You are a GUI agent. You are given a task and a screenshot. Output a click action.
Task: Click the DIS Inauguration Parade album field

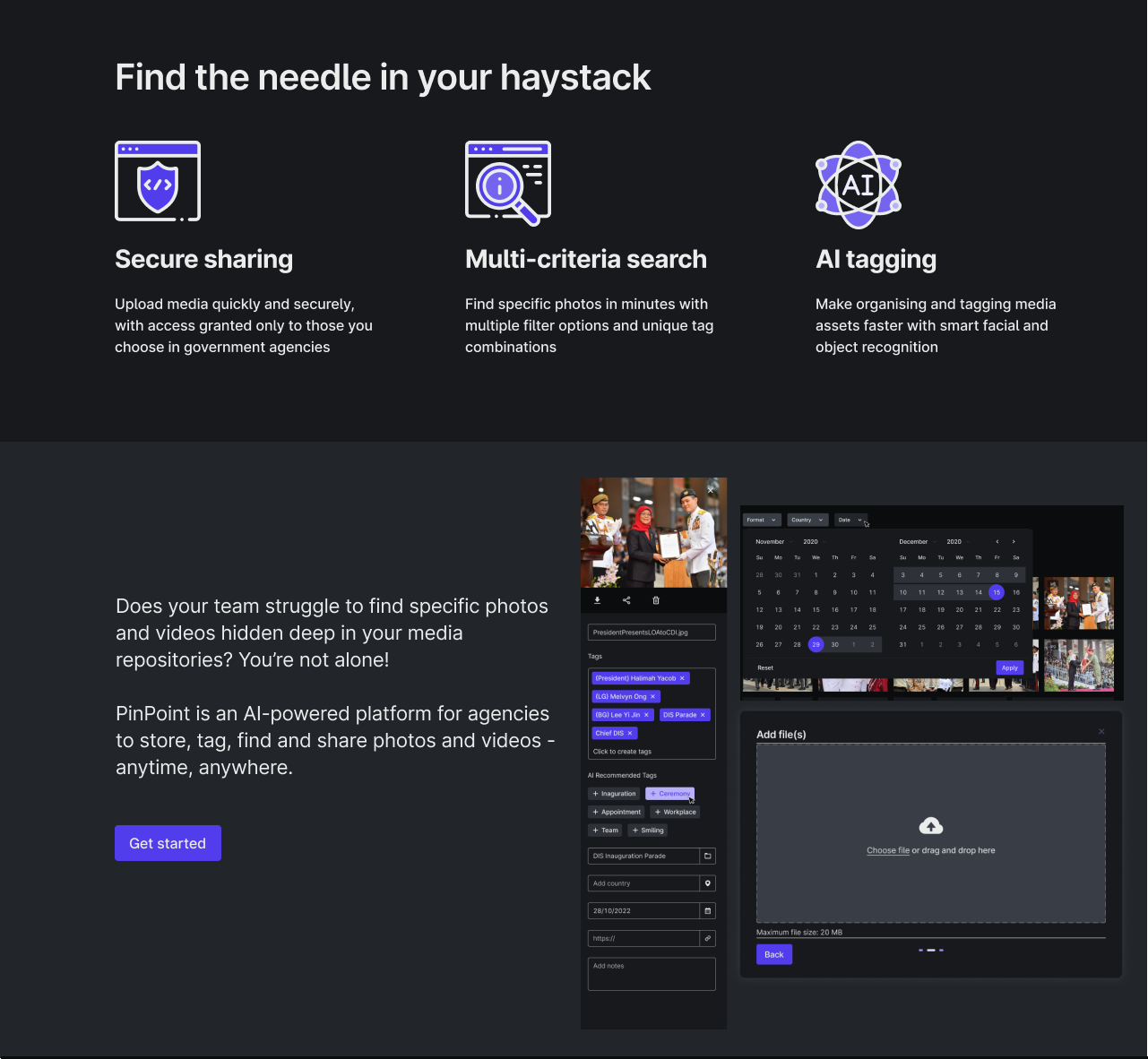(643, 856)
